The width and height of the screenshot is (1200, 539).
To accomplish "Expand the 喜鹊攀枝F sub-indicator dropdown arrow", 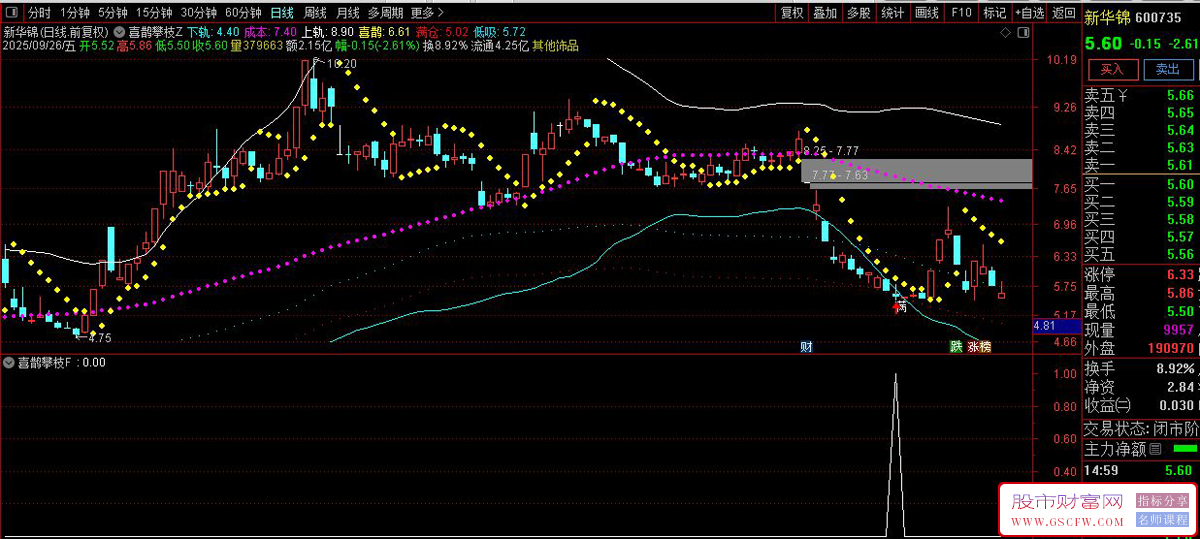I will [x=9, y=363].
